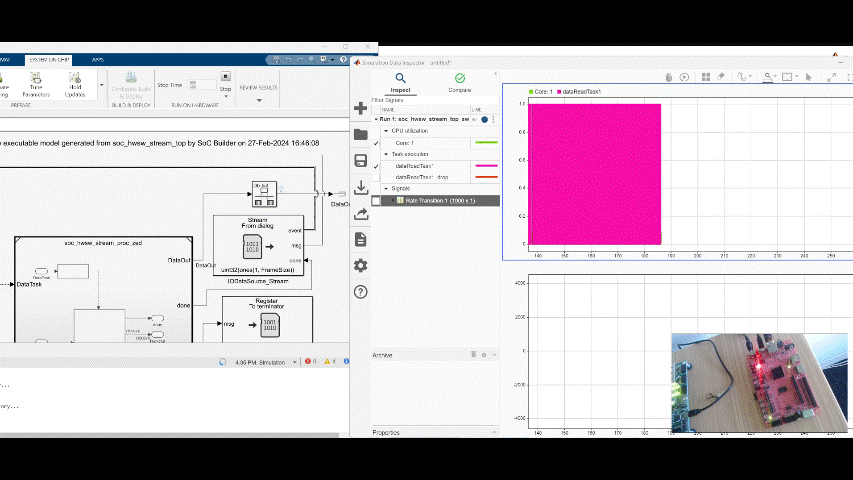Image resolution: width=853 pixels, height=480 pixels.
Task: Check the Rate Transition:1 signal checkbox
Action: (376, 200)
